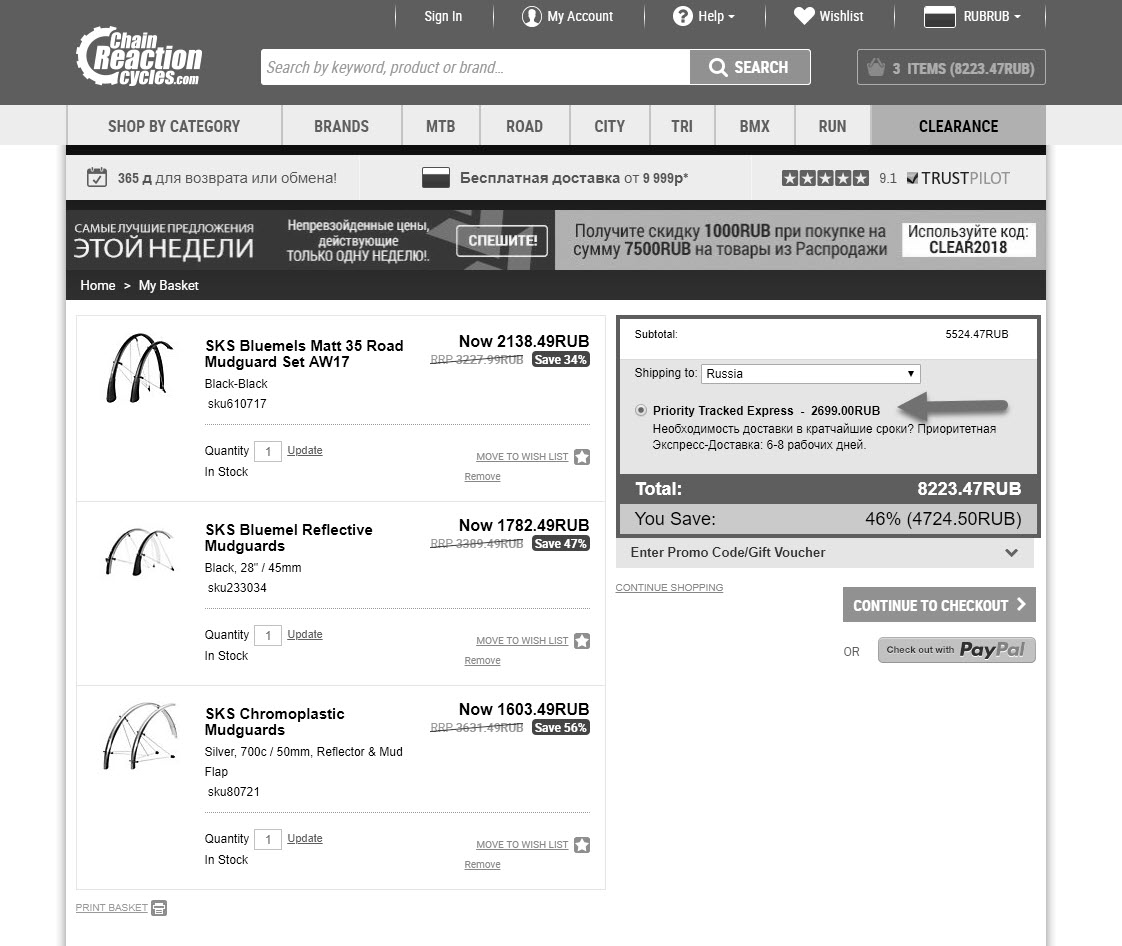Click quantity field for SKS Bluemels Matt 35
1122x946 pixels.
point(268,452)
